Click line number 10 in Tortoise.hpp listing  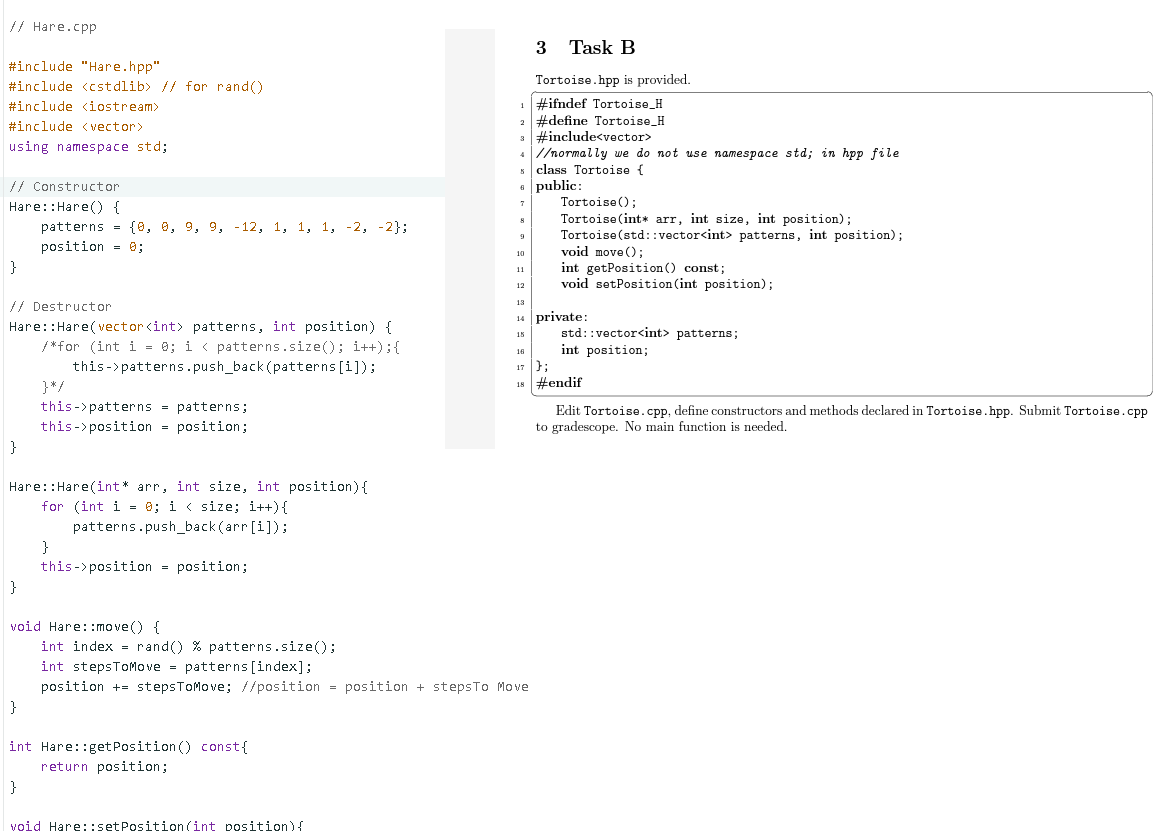[x=521, y=251]
